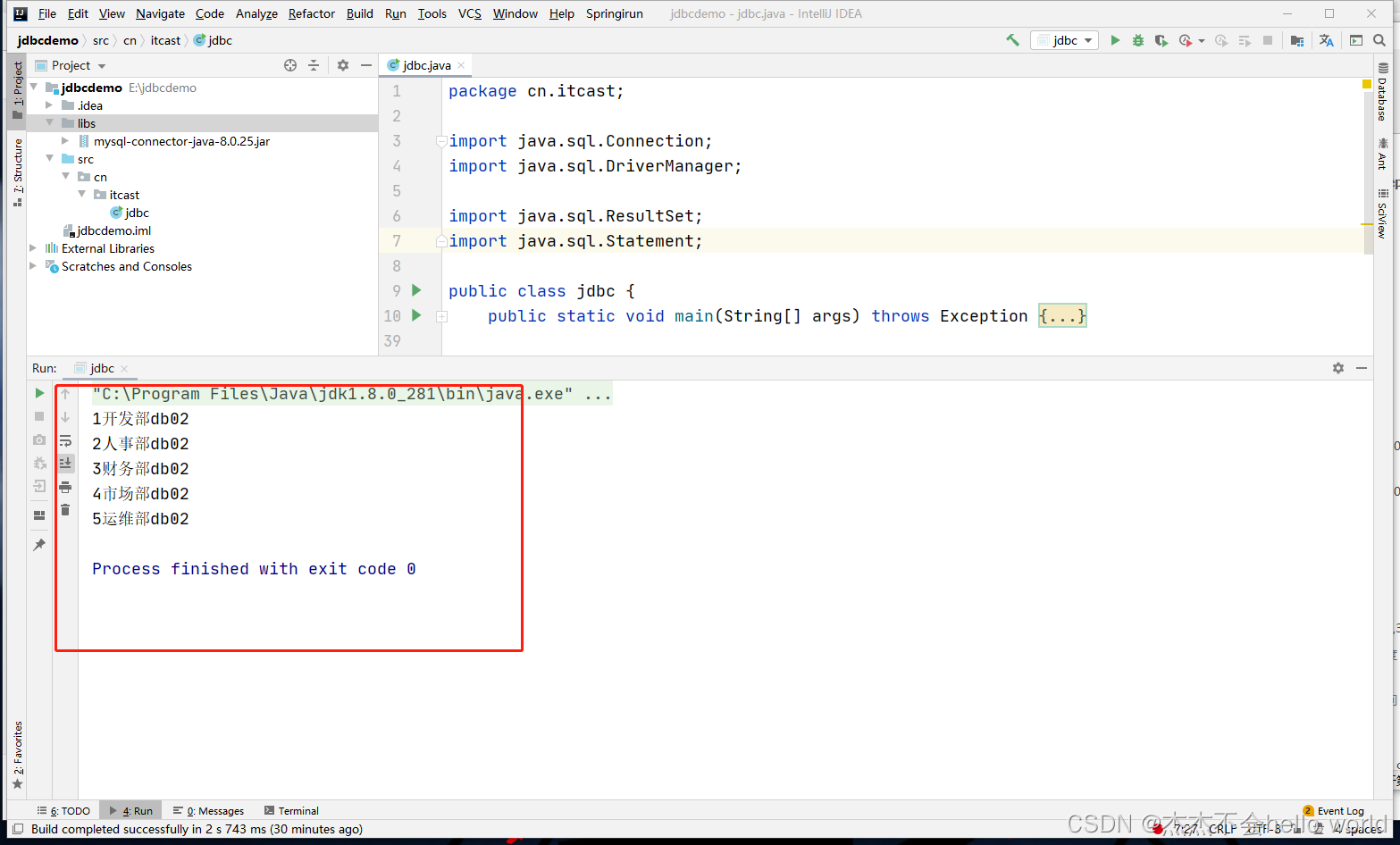Click locate-file crosshair icon in Project panel
The image size is (1400, 845).
(290, 65)
